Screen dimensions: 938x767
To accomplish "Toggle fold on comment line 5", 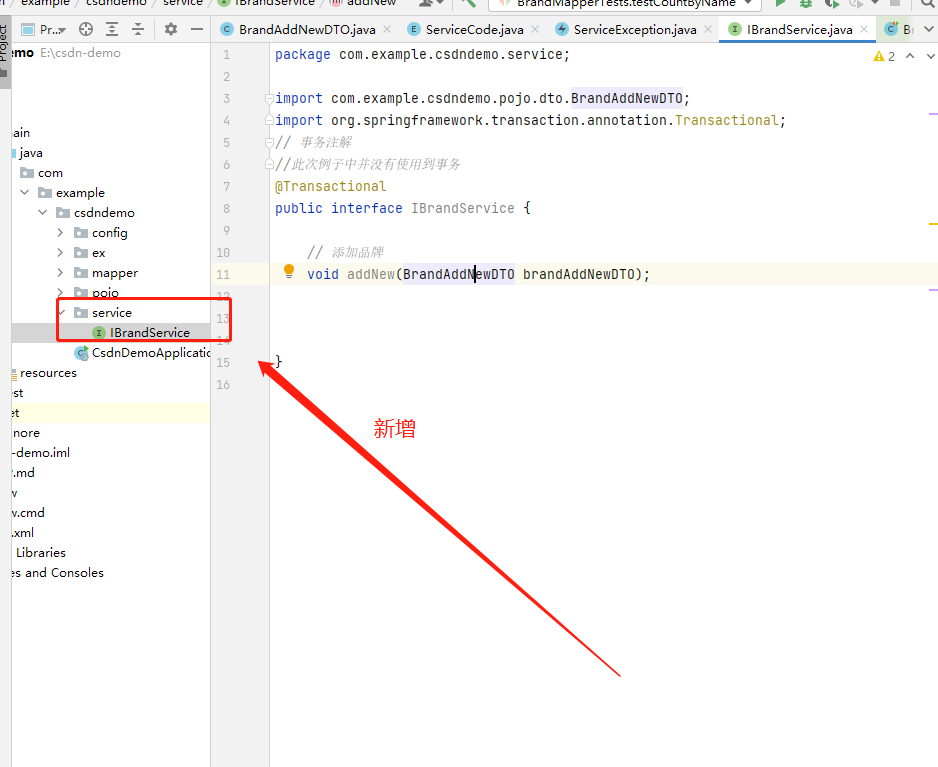I will 269,142.
